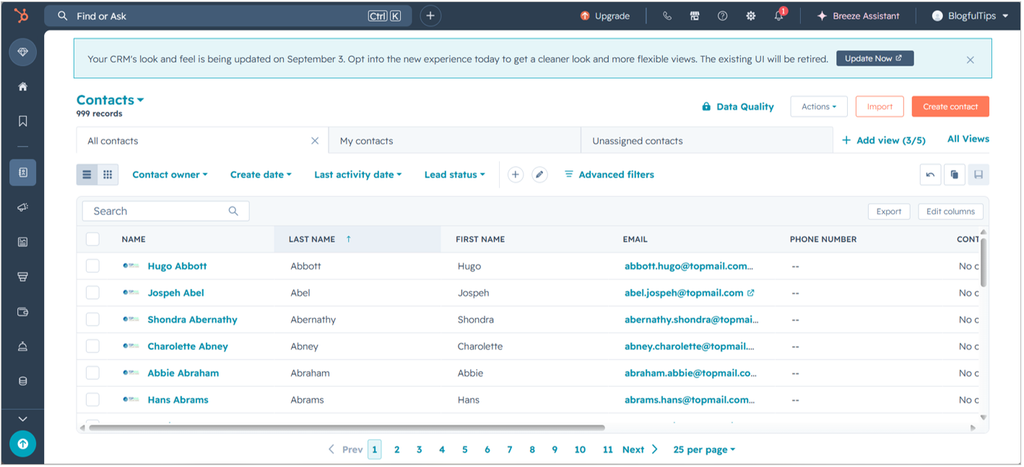Click the plus quick-create button in top bar
Viewport: 1024px width, 467px height.
click(430, 16)
